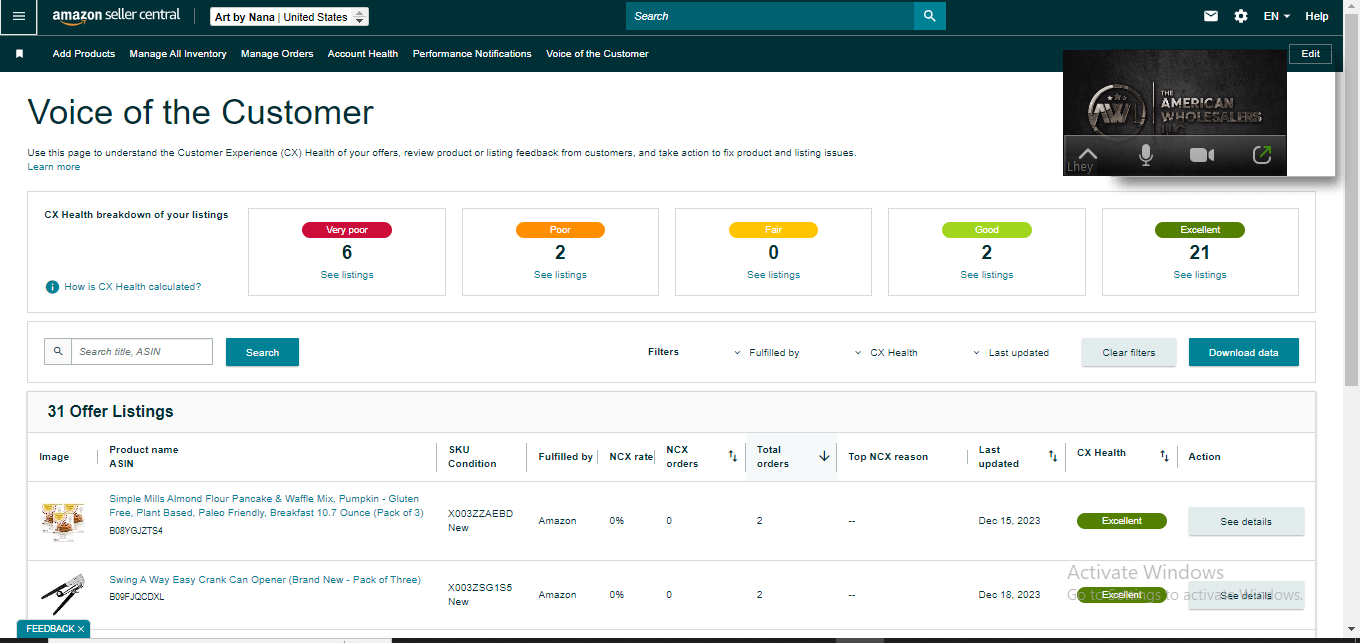Expand the CX Health filter

click(886, 352)
